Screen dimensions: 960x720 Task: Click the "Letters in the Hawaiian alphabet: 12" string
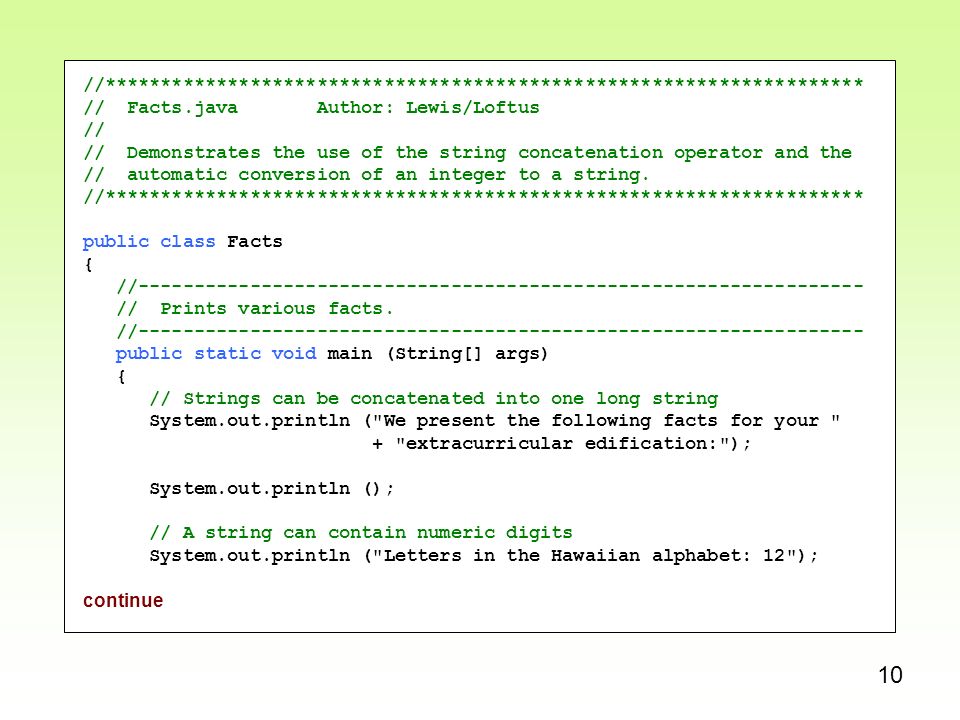(x=588, y=556)
